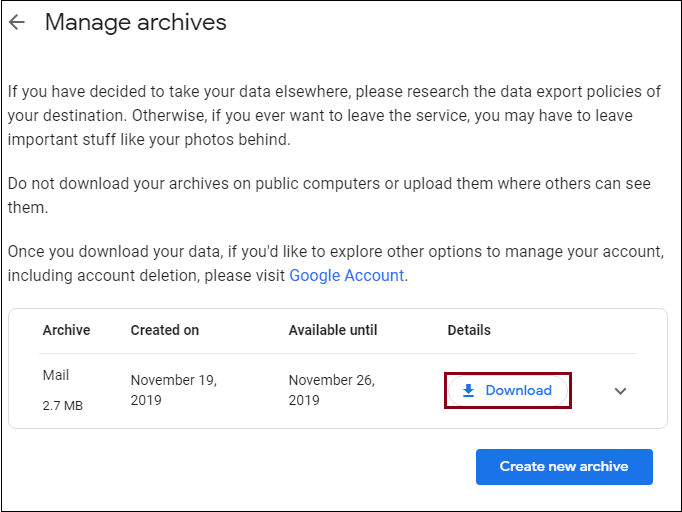
Task: Expand the Mail archive details chevron
Action: 620,391
